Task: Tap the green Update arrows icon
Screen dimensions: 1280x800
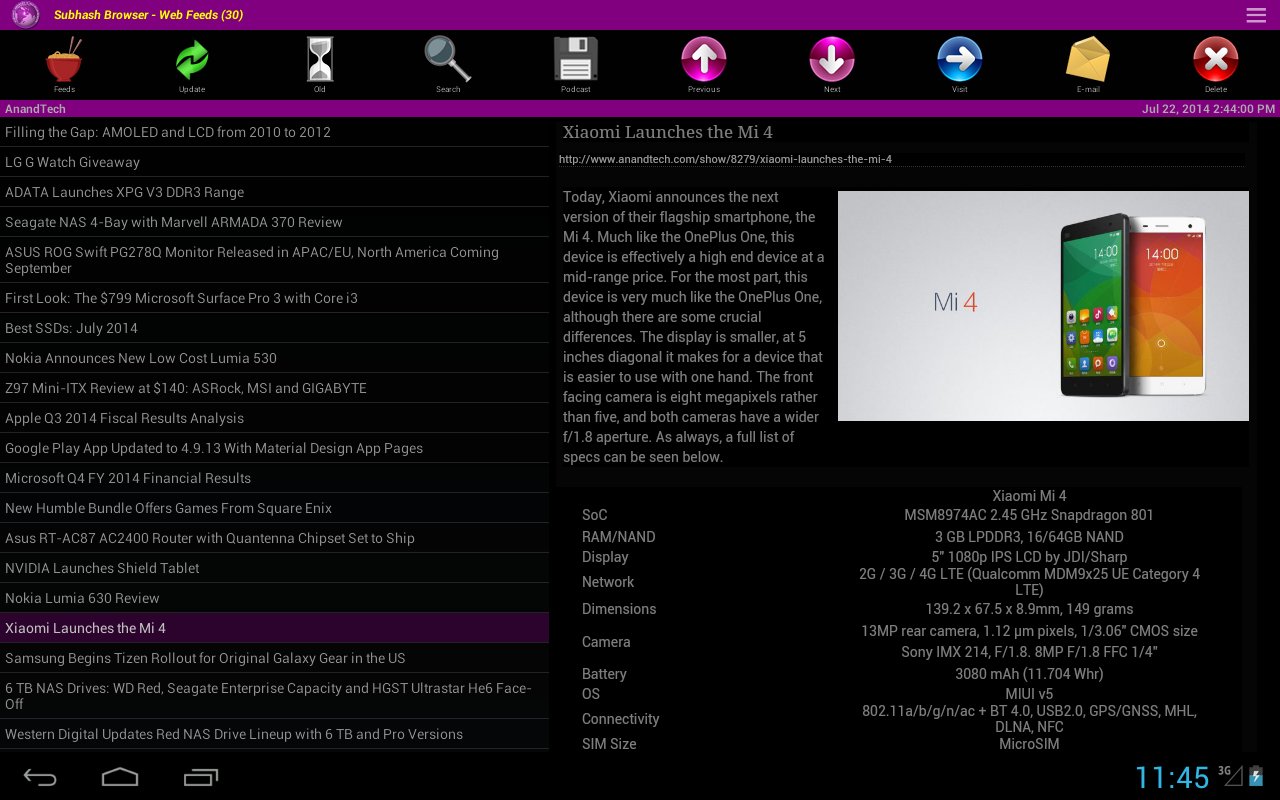Action: click(x=192, y=60)
